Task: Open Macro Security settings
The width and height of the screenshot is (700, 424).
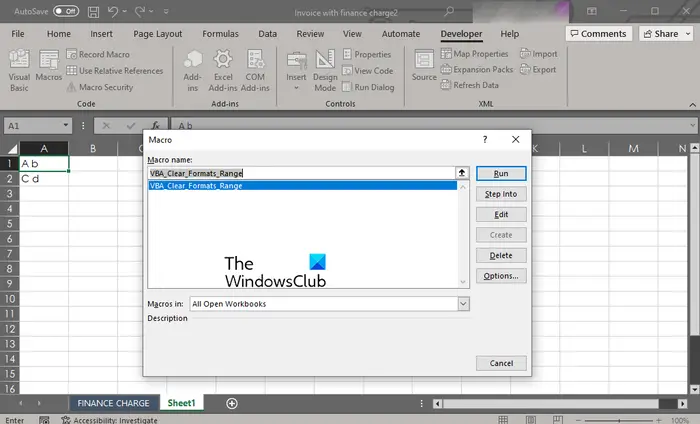Action: 100,87
